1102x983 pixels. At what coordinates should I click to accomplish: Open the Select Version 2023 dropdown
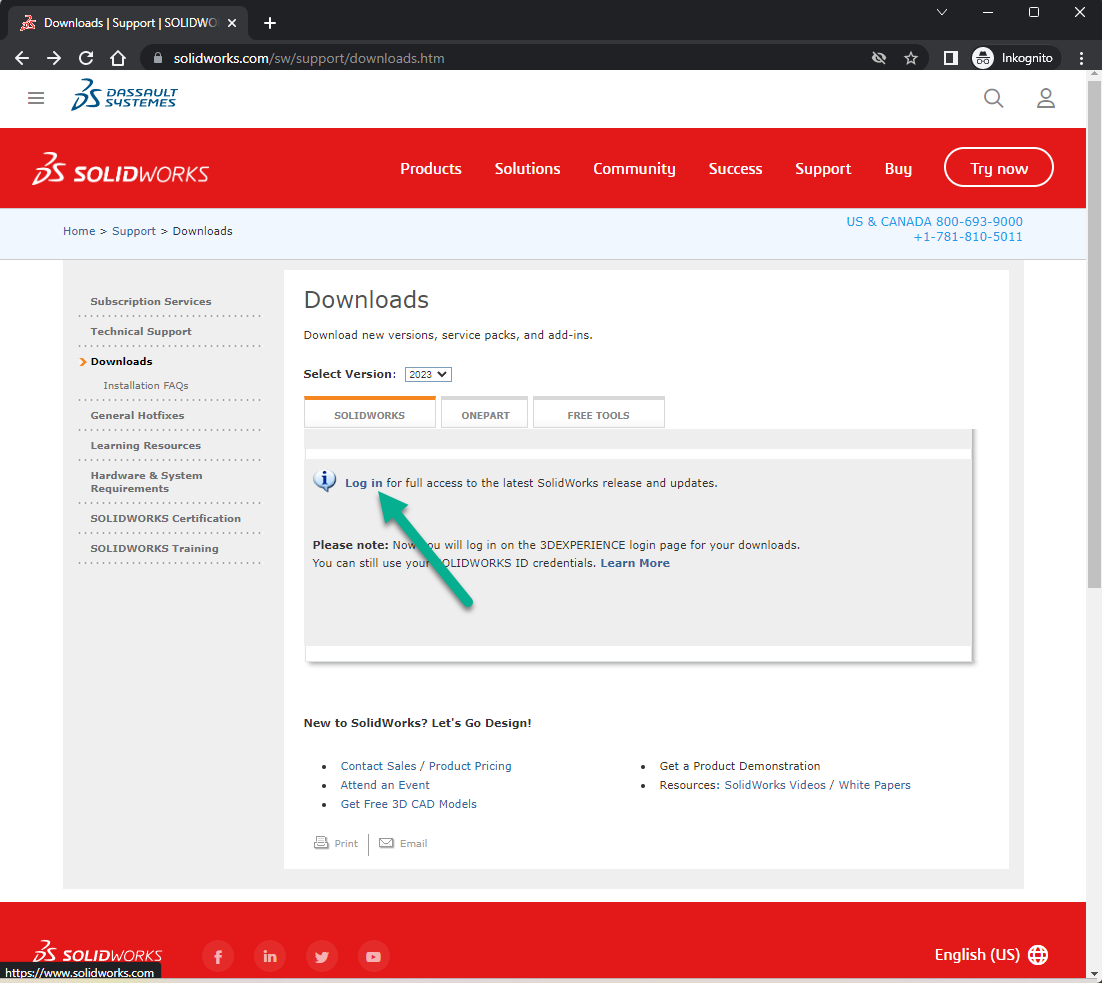click(428, 374)
